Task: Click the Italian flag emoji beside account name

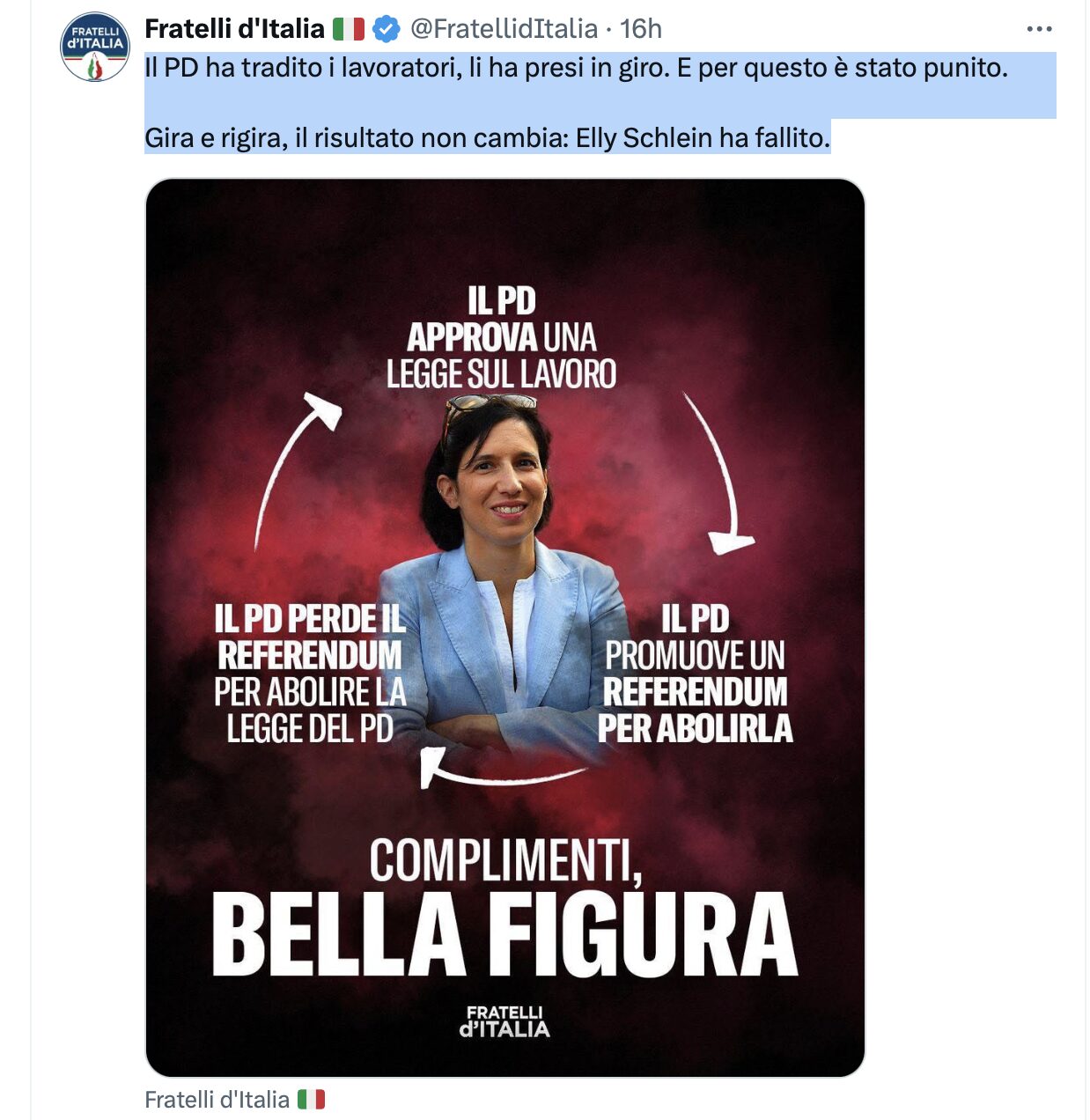Action: pyautogui.click(x=349, y=29)
